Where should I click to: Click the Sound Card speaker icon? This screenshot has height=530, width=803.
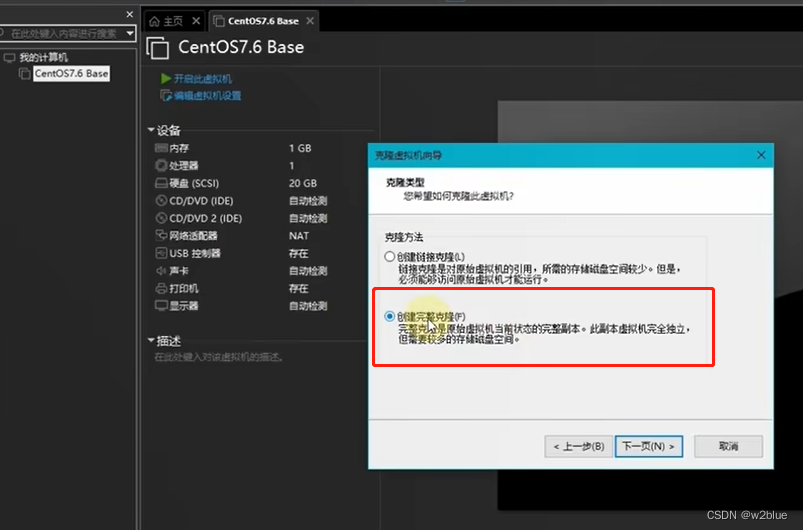pyautogui.click(x=161, y=270)
